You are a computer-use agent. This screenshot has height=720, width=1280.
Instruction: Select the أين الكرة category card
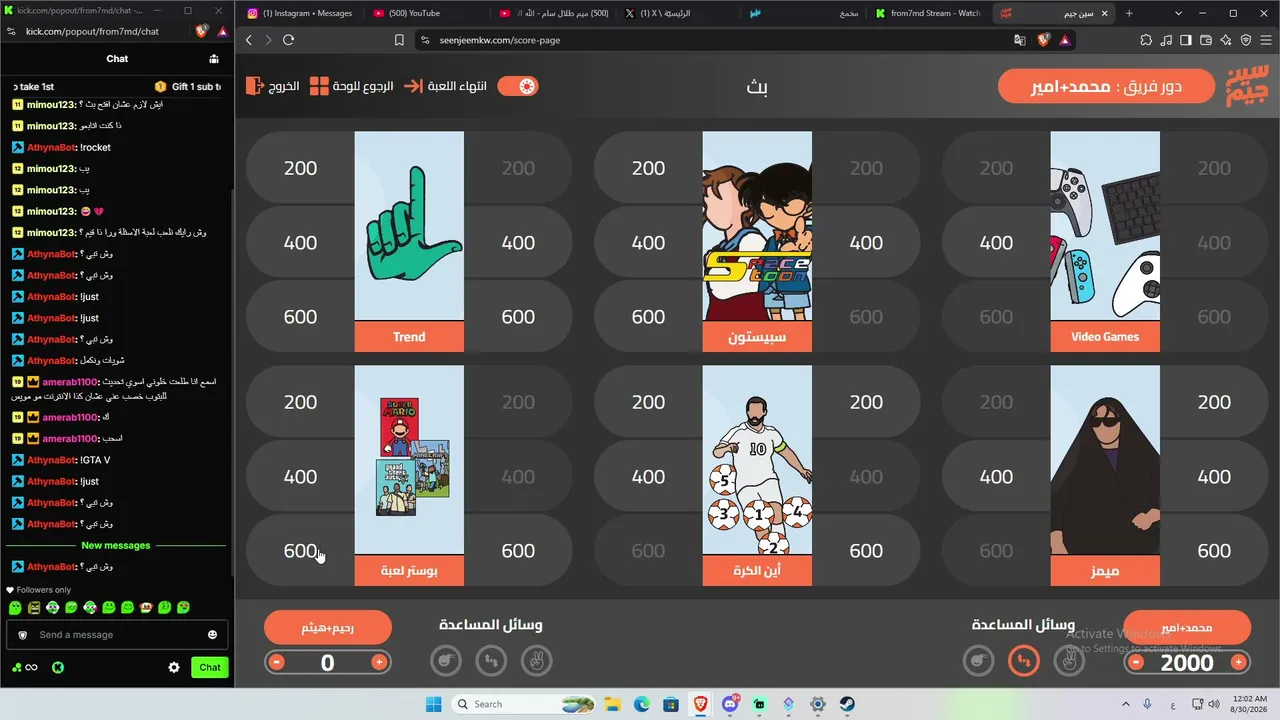pos(757,476)
